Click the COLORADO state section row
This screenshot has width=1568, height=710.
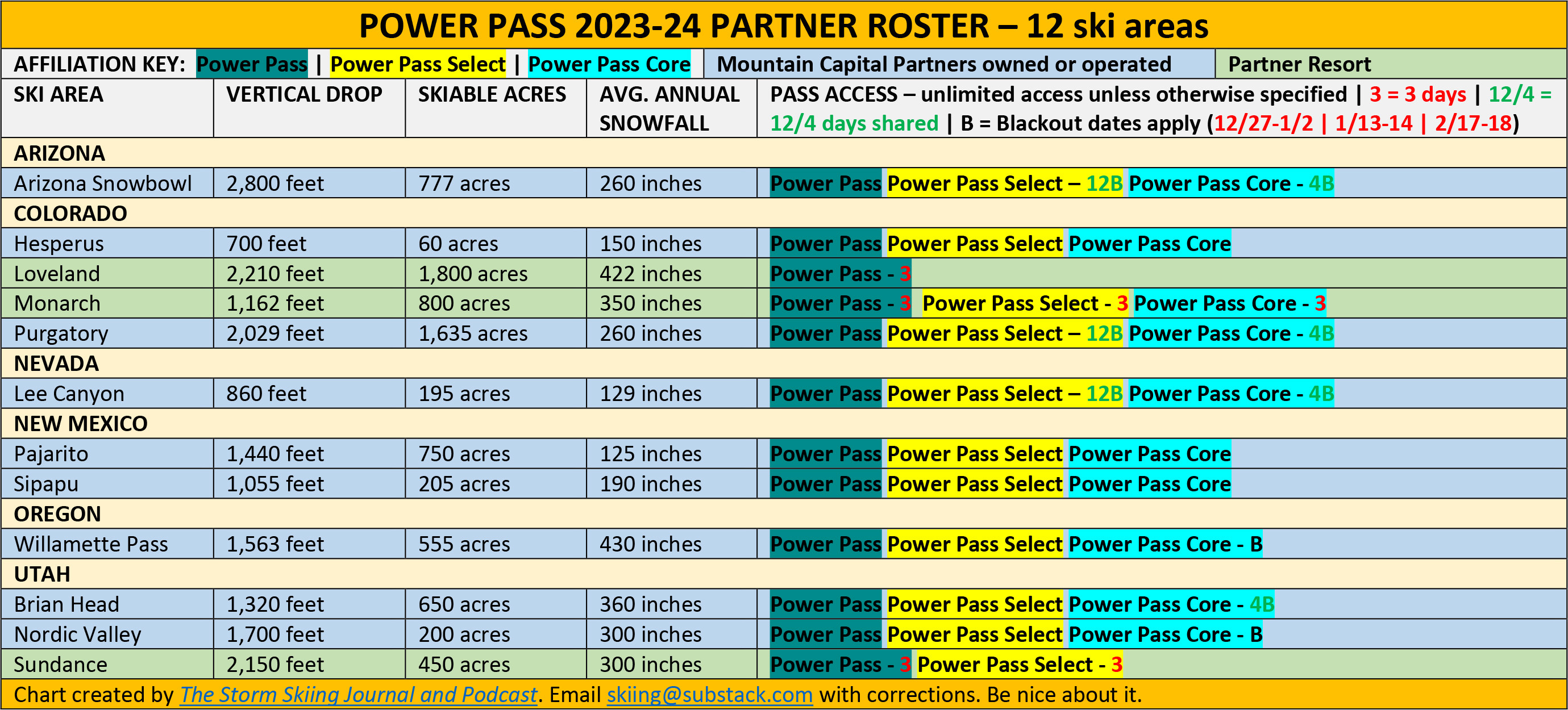click(70, 214)
